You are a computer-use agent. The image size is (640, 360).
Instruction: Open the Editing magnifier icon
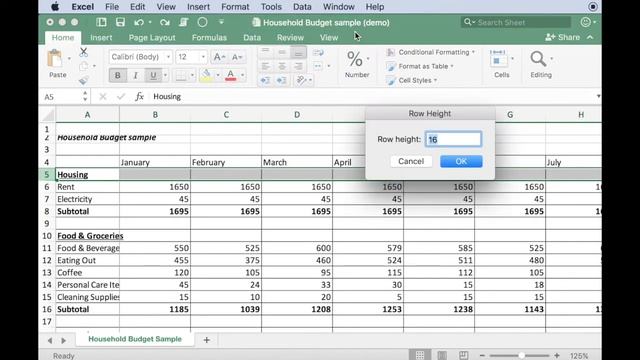point(538,60)
